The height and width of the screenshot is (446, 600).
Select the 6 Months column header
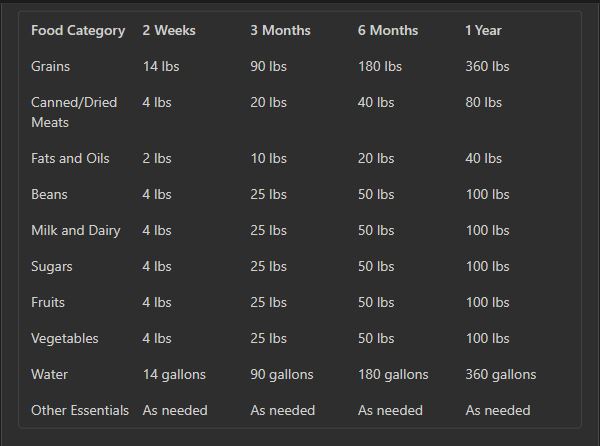point(388,30)
